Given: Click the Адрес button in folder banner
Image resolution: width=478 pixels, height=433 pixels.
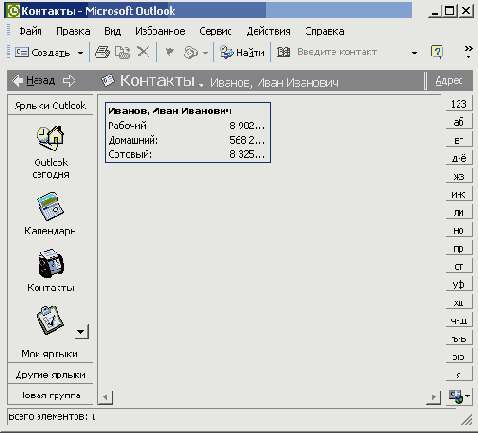Looking at the screenshot, I should (449, 80).
